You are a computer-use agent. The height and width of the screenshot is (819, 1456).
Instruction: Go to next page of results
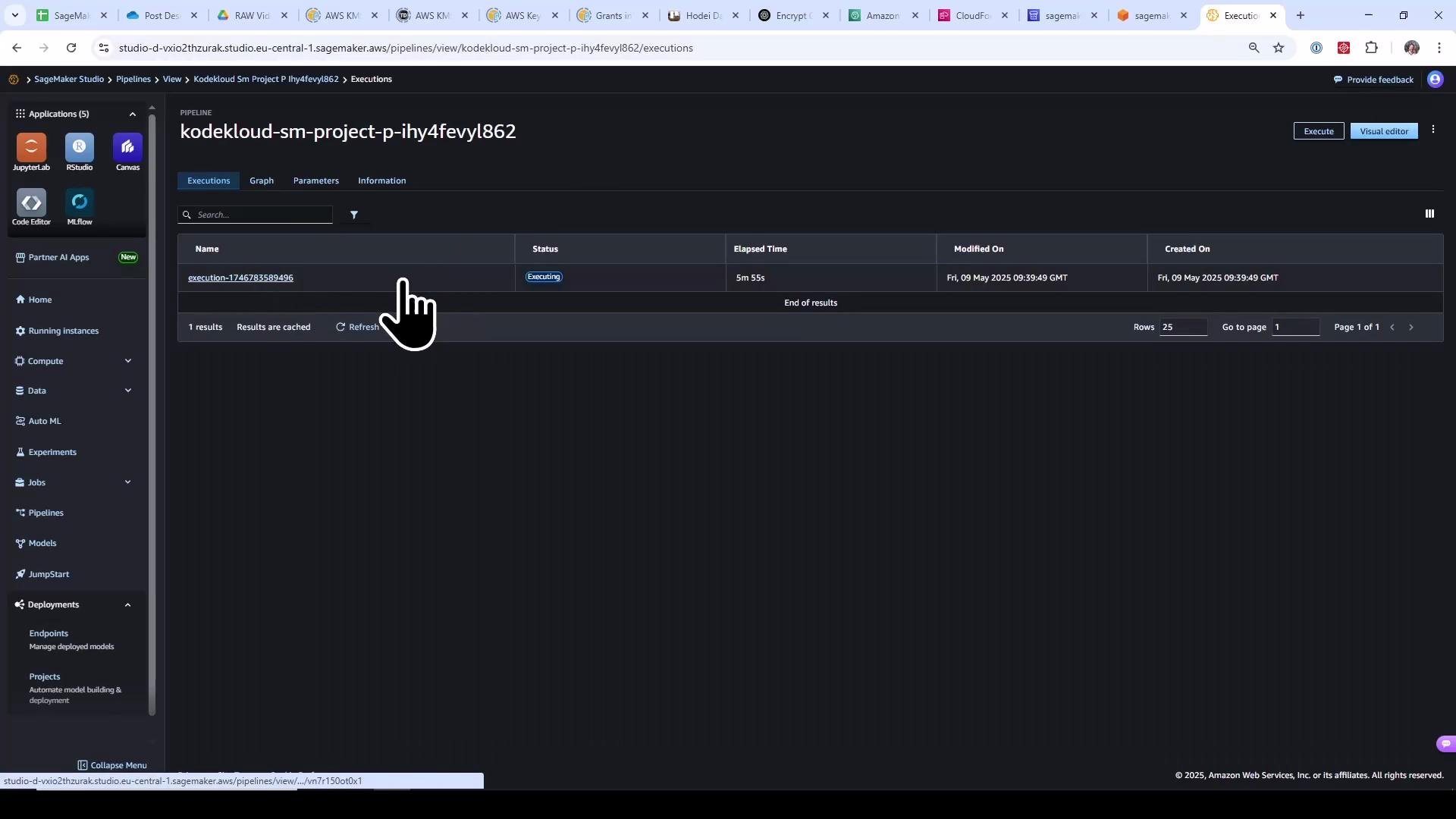pyautogui.click(x=1411, y=328)
